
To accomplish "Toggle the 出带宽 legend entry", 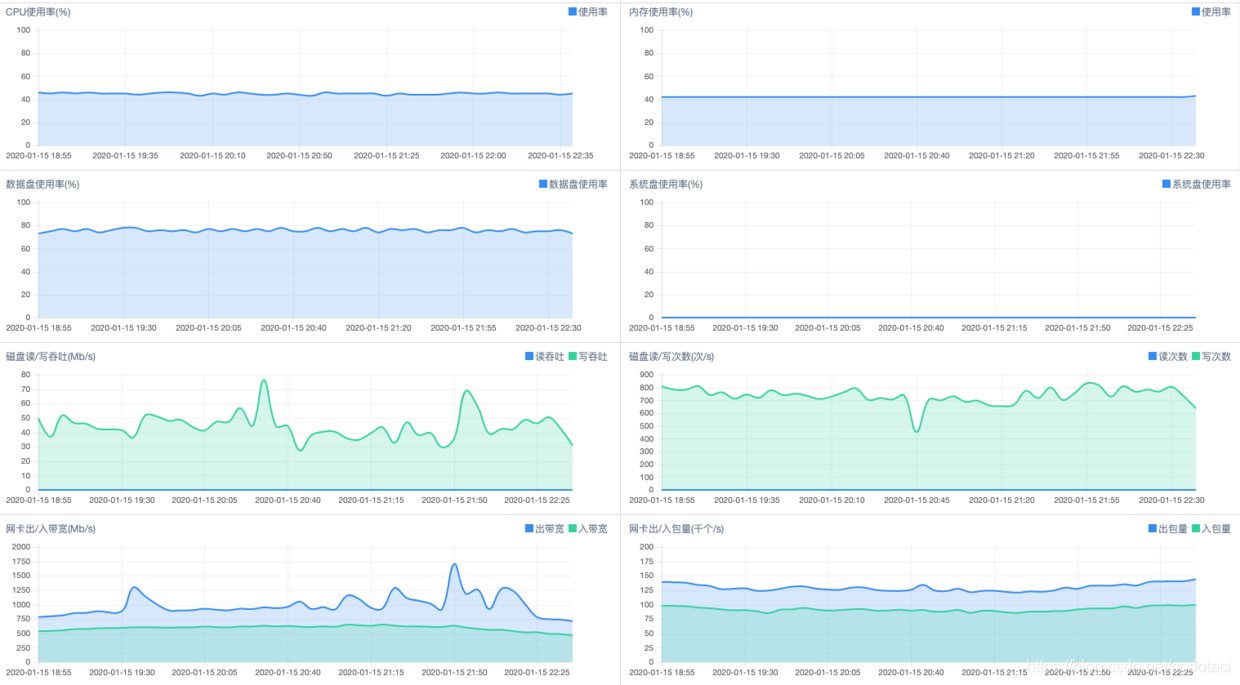I will point(544,528).
